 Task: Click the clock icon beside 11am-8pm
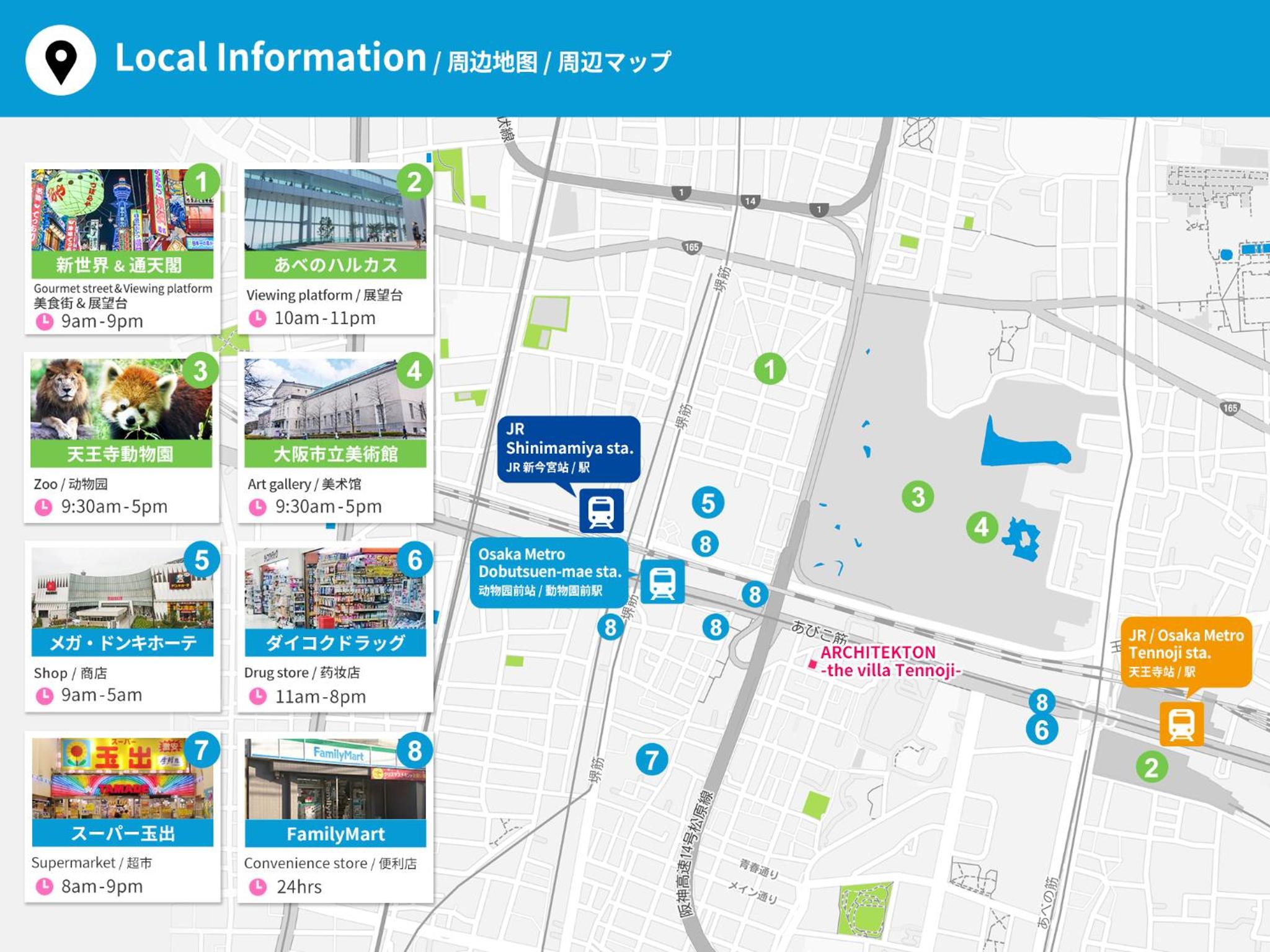point(257,697)
